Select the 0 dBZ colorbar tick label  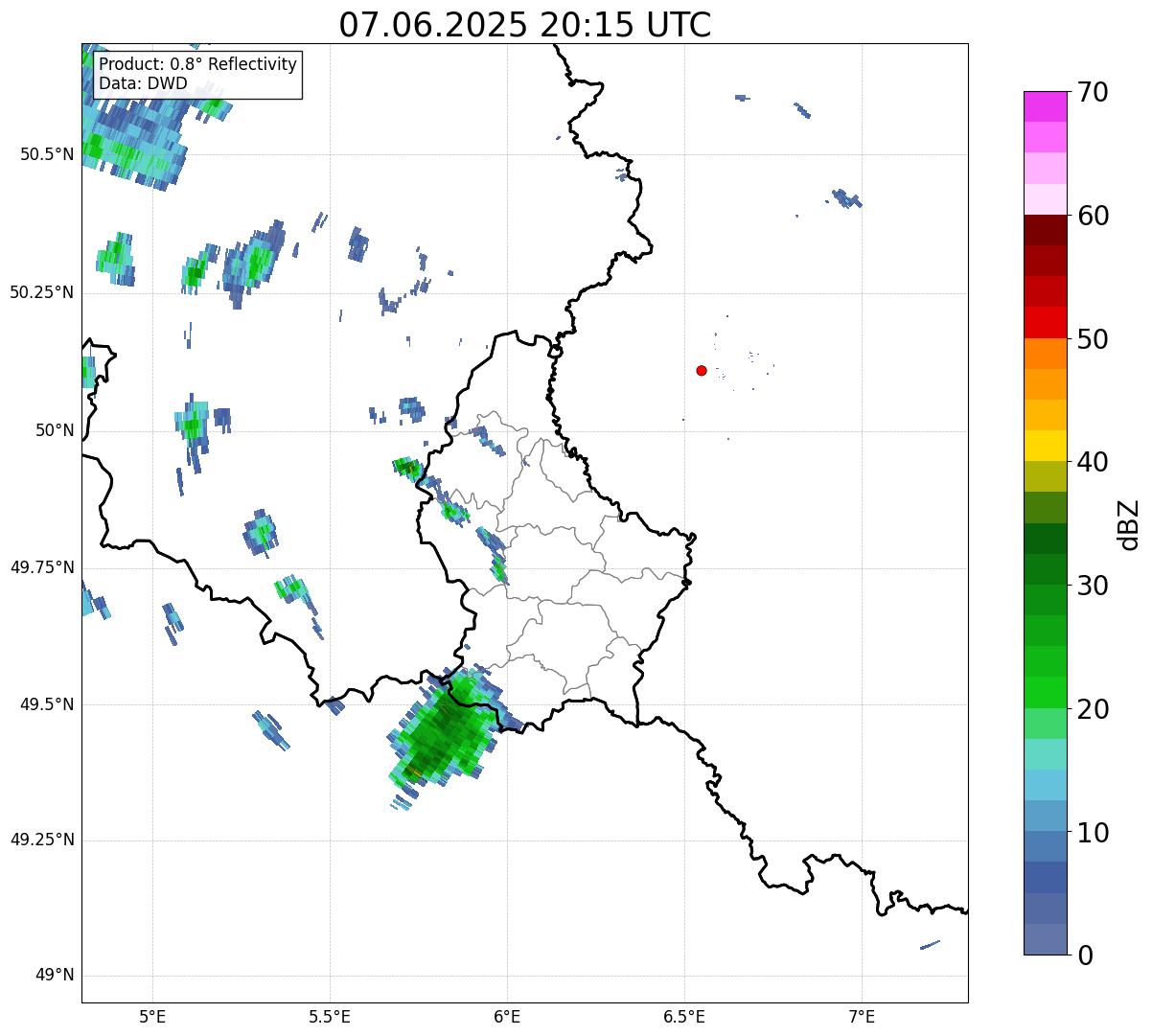[1083, 955]
